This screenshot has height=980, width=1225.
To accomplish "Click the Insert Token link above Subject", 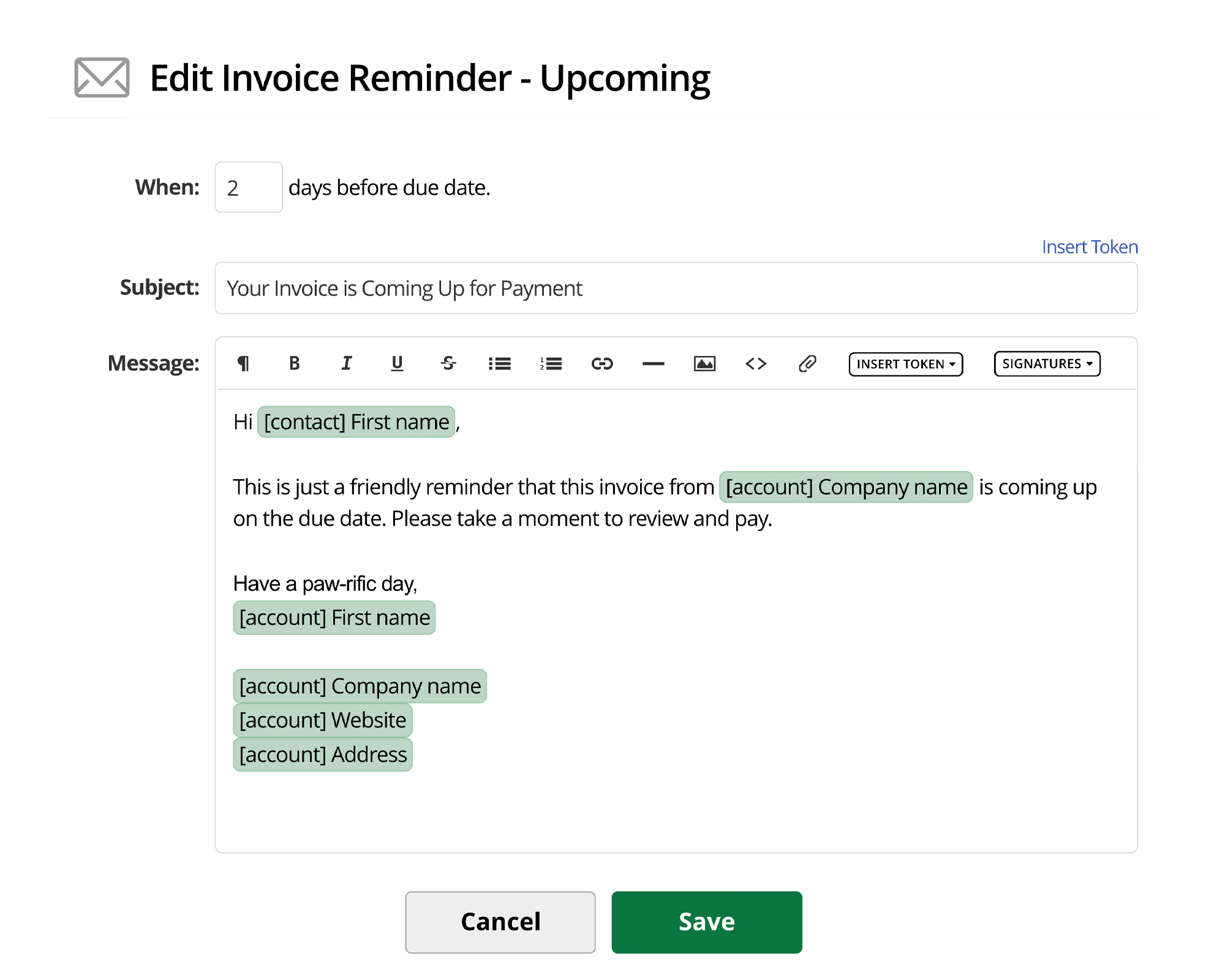I will (x=1090, y=246).
